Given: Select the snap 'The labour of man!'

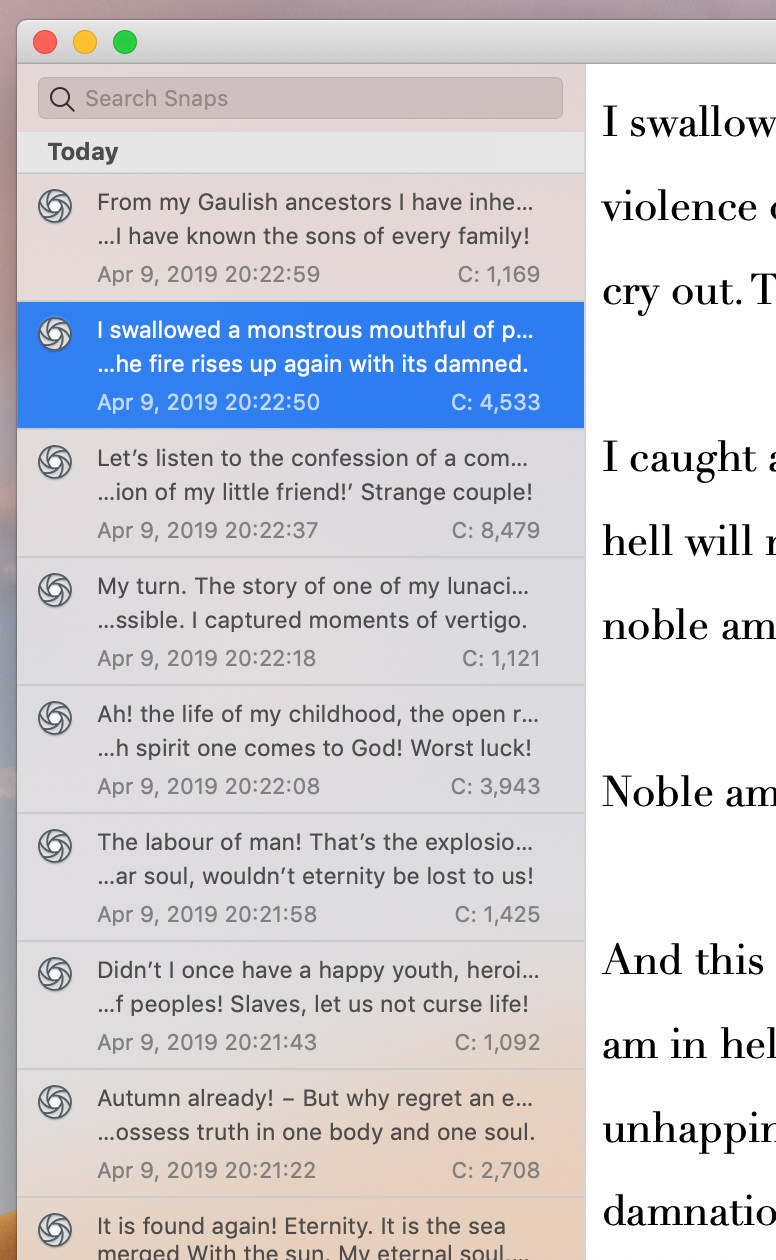Looking at the screenshot, I should (316, 878).
